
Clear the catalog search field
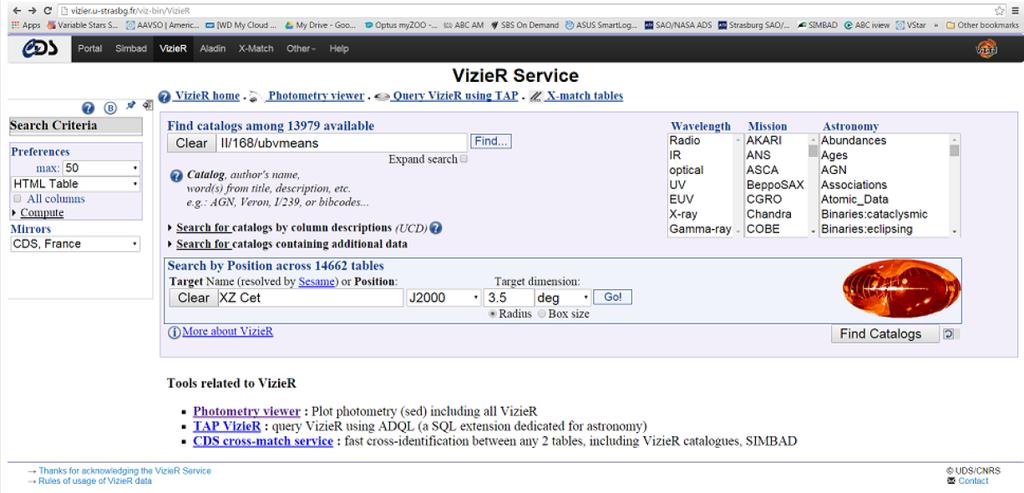(x=192, y=143)
